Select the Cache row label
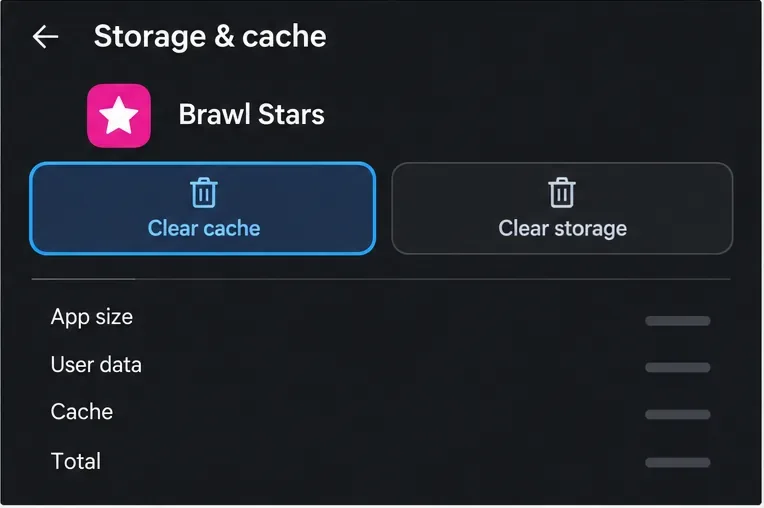 [82, 412]
